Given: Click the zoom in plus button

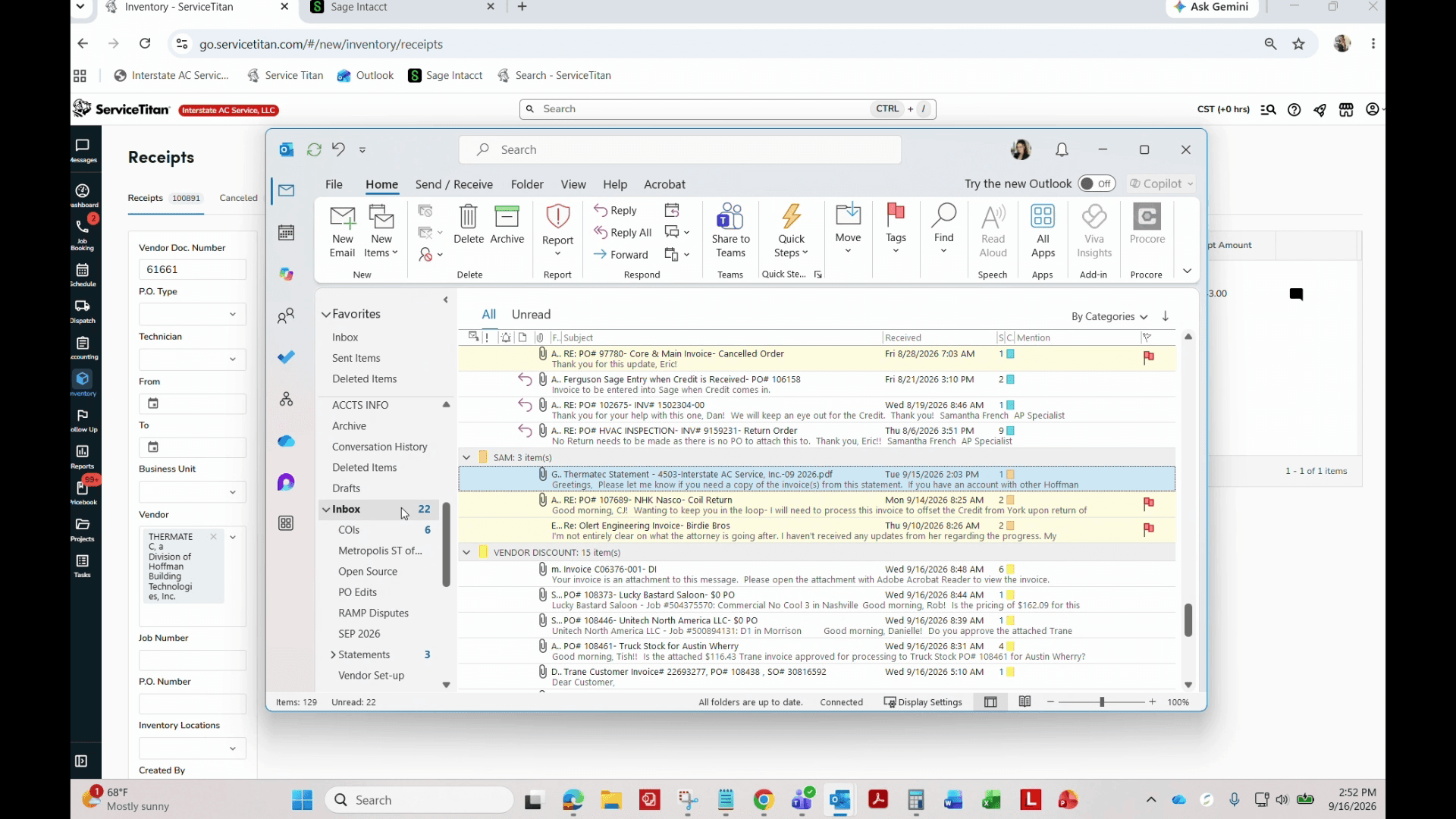Looking at the screenshot, I should (x=1152, y=702).
